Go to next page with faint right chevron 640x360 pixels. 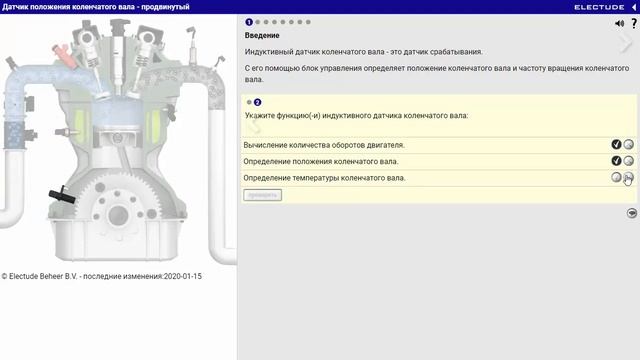pyautogui.click(x=626, y=43)
